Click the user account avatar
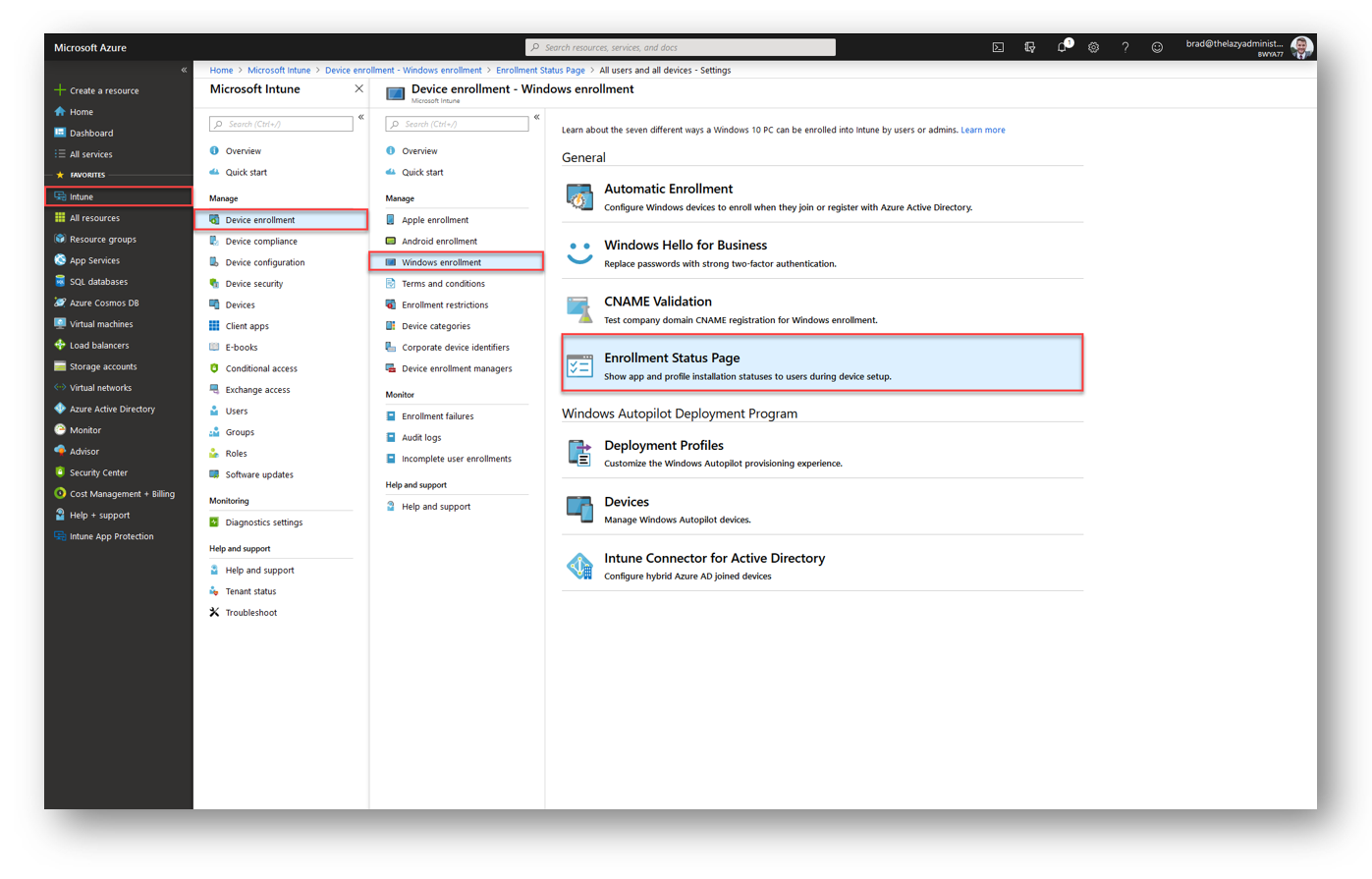The height and width of the screenshot is (879, 1372). click(1302, 47)
